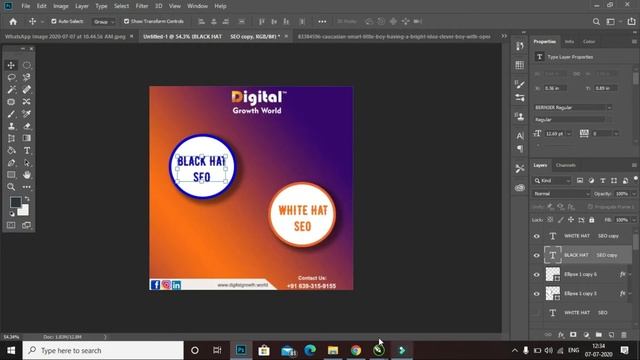The height and width of the screenshot is (360, 640).
Task: Open the Group auto-select dropdown
Action: click(x=104, y=22)
